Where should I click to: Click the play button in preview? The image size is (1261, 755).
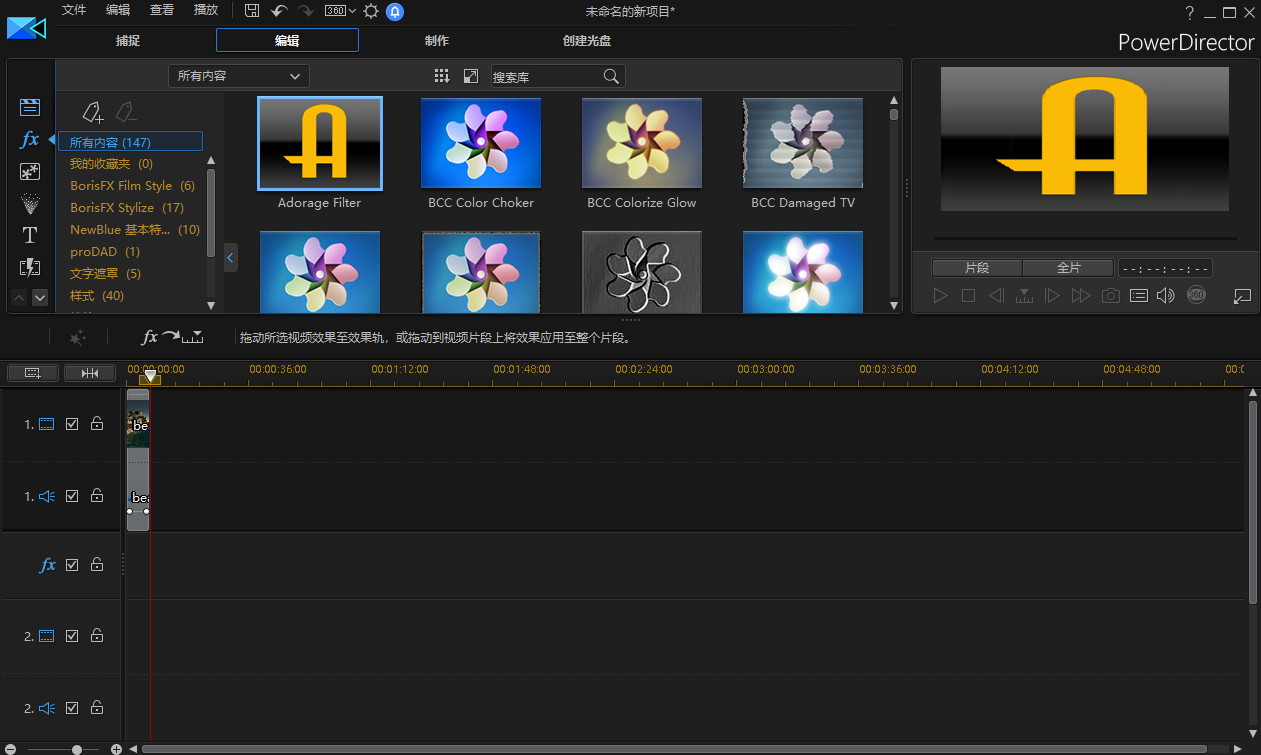tap(940, 296)
